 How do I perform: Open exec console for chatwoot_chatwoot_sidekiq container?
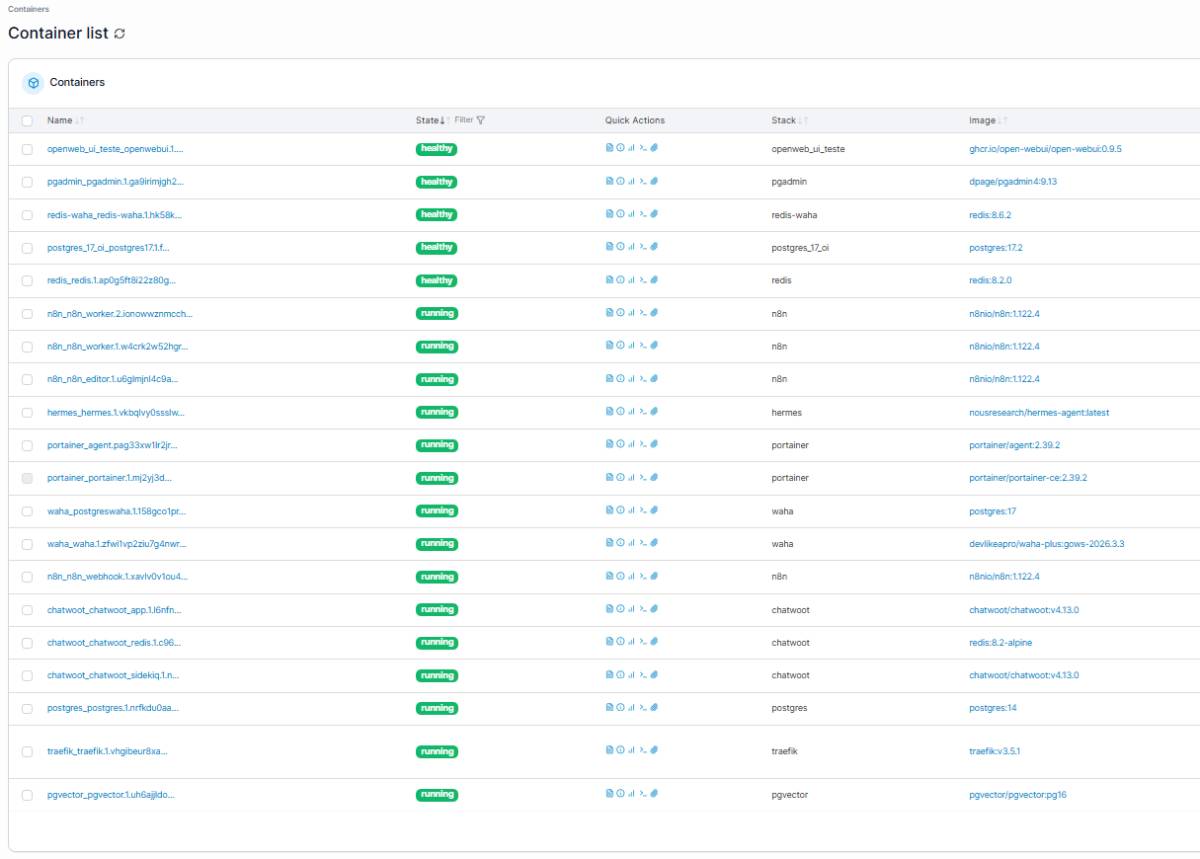[x=643, y=675]
